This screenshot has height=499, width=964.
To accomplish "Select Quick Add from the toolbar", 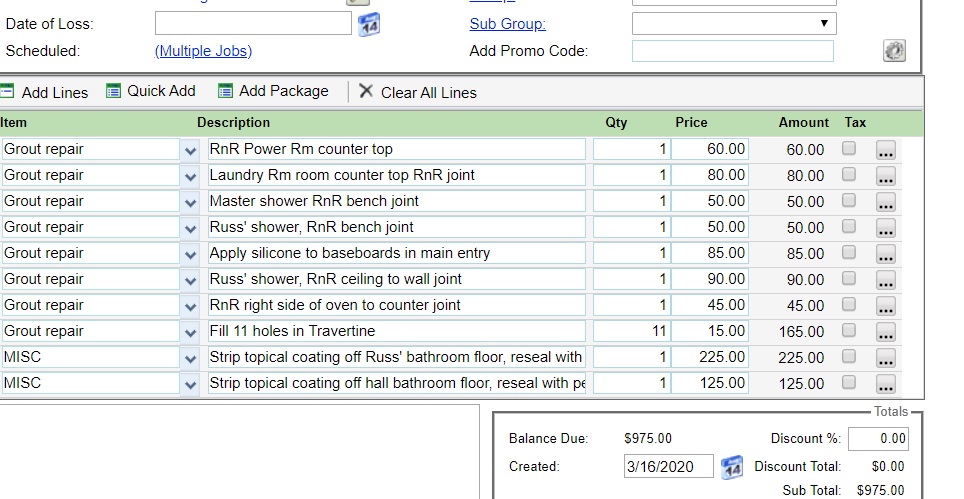I will [150, 91].
